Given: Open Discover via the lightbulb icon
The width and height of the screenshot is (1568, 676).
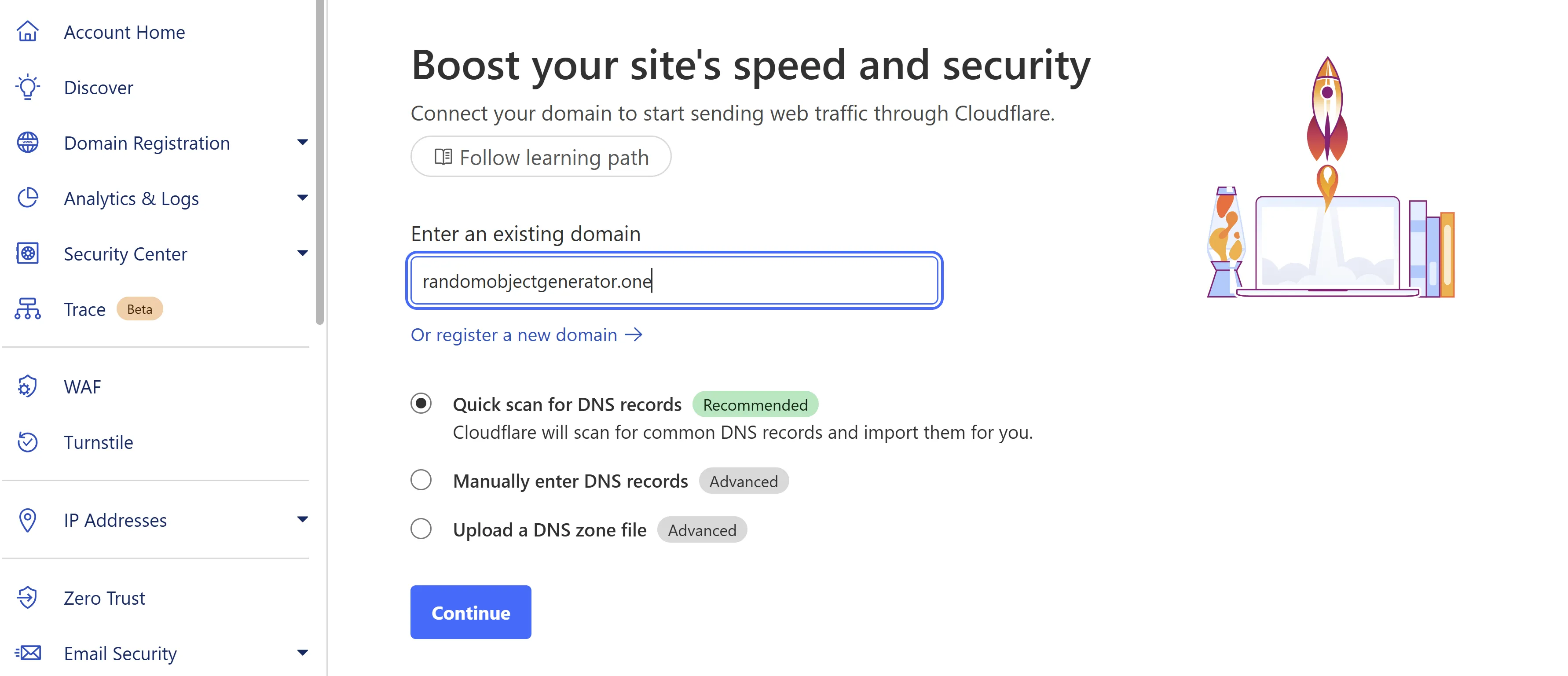Looking at the screenshot, I should pyautogui.click(x=27, y=87).
